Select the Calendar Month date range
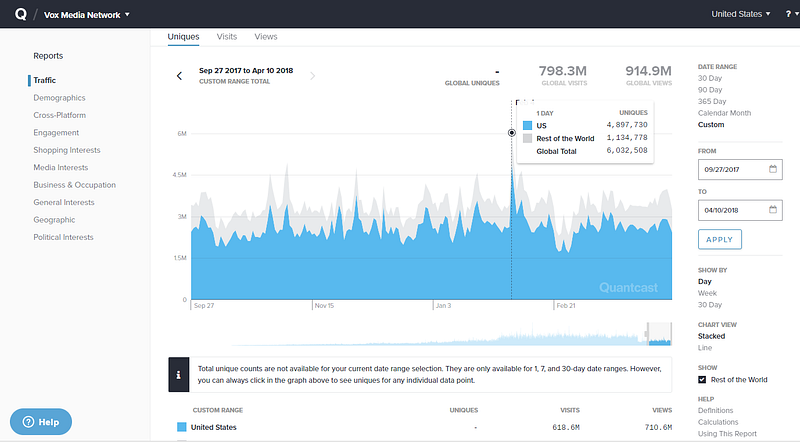The width and height of the screenshot is (800, 442). tap(724, 113)
